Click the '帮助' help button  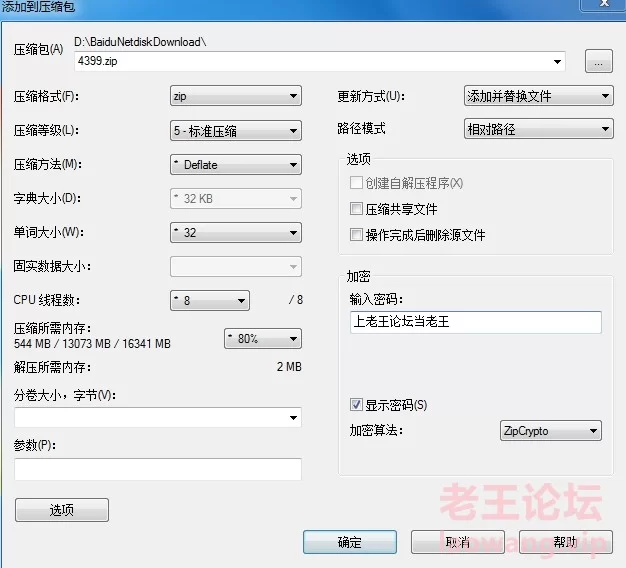coord(566,542)
